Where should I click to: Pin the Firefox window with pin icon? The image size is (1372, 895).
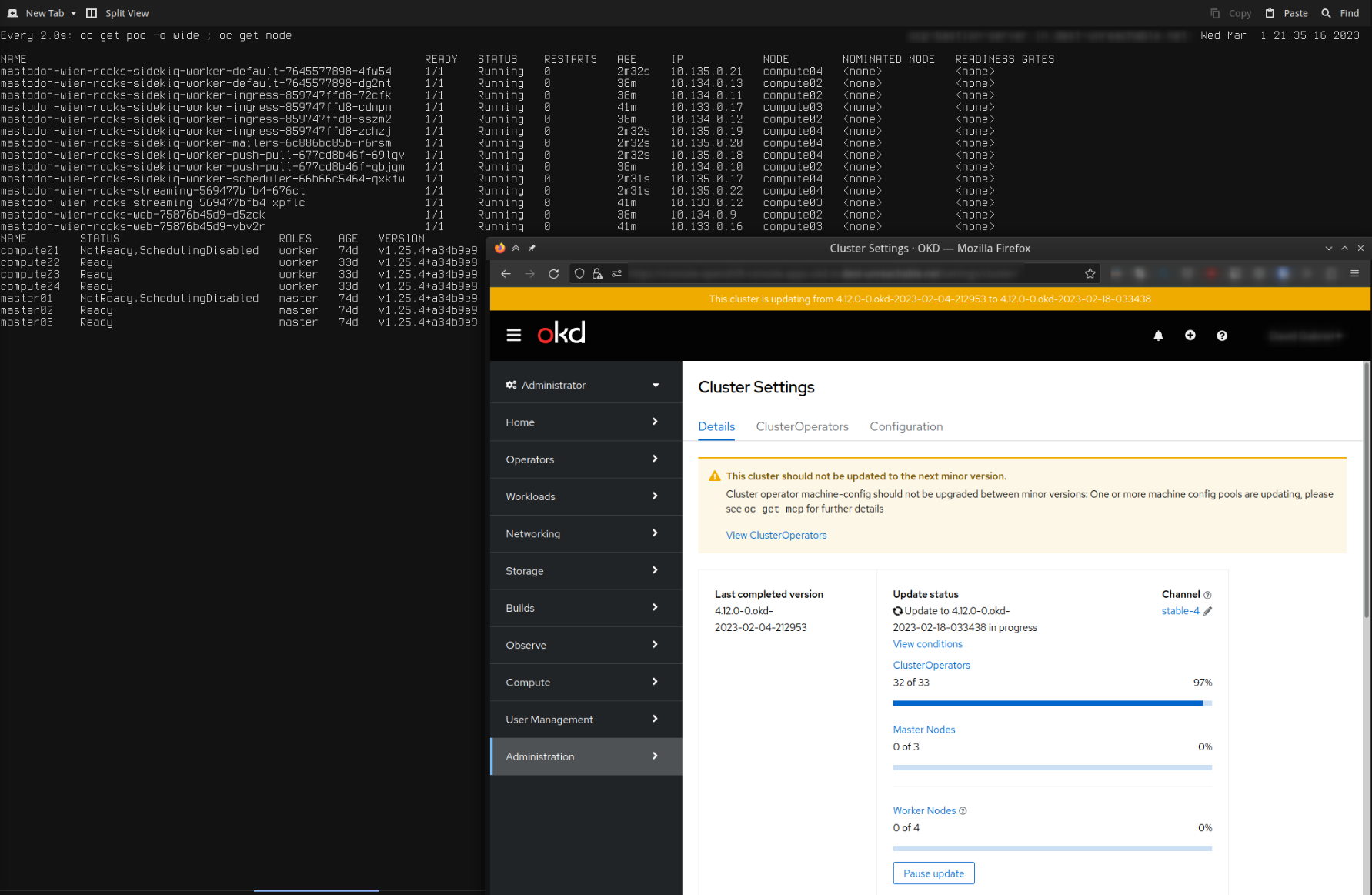click(x=532, y=248)
